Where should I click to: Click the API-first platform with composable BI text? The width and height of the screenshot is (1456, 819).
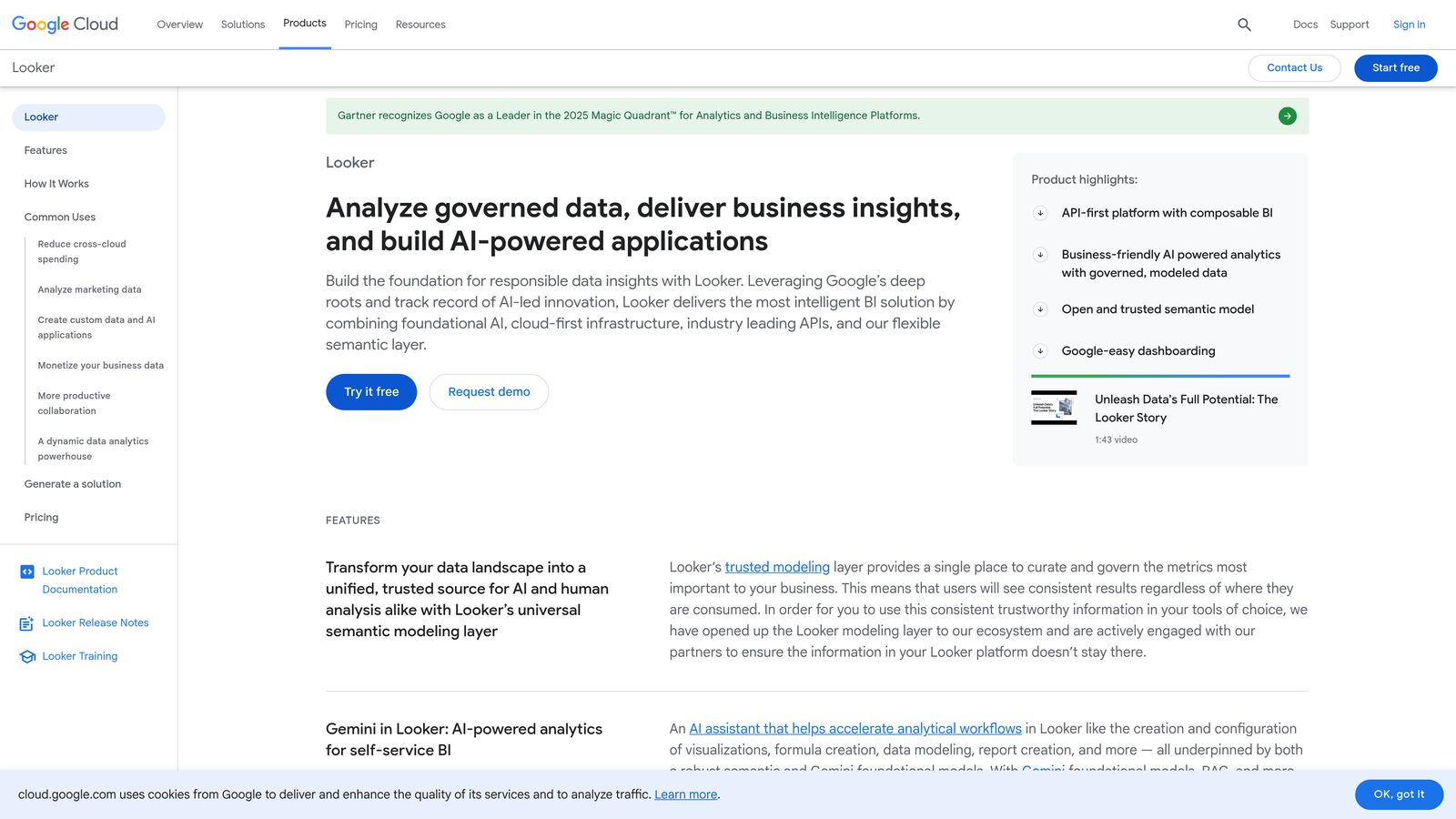(1167, 213)
